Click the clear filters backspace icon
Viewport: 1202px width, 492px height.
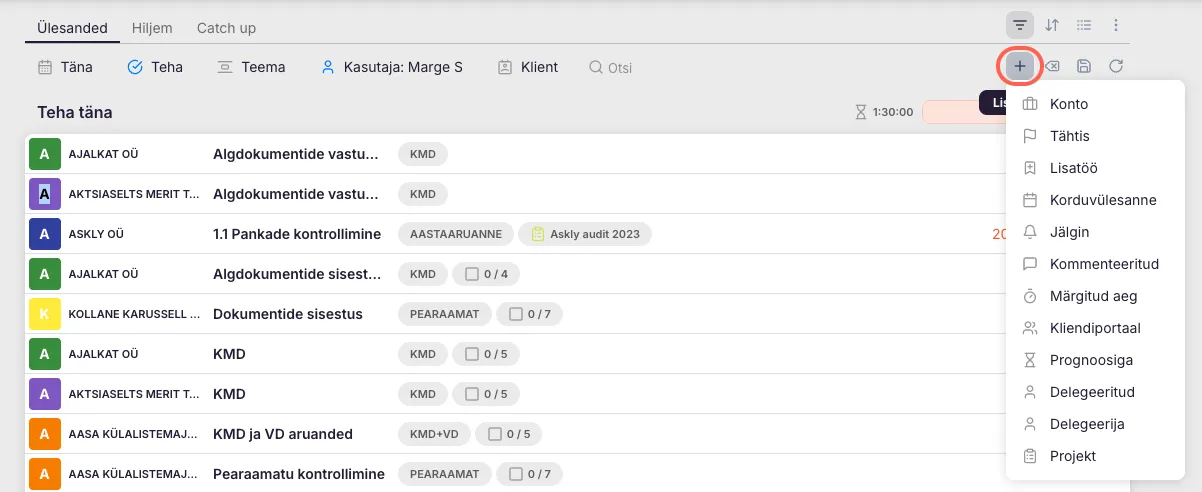[x=1052, y=67]
